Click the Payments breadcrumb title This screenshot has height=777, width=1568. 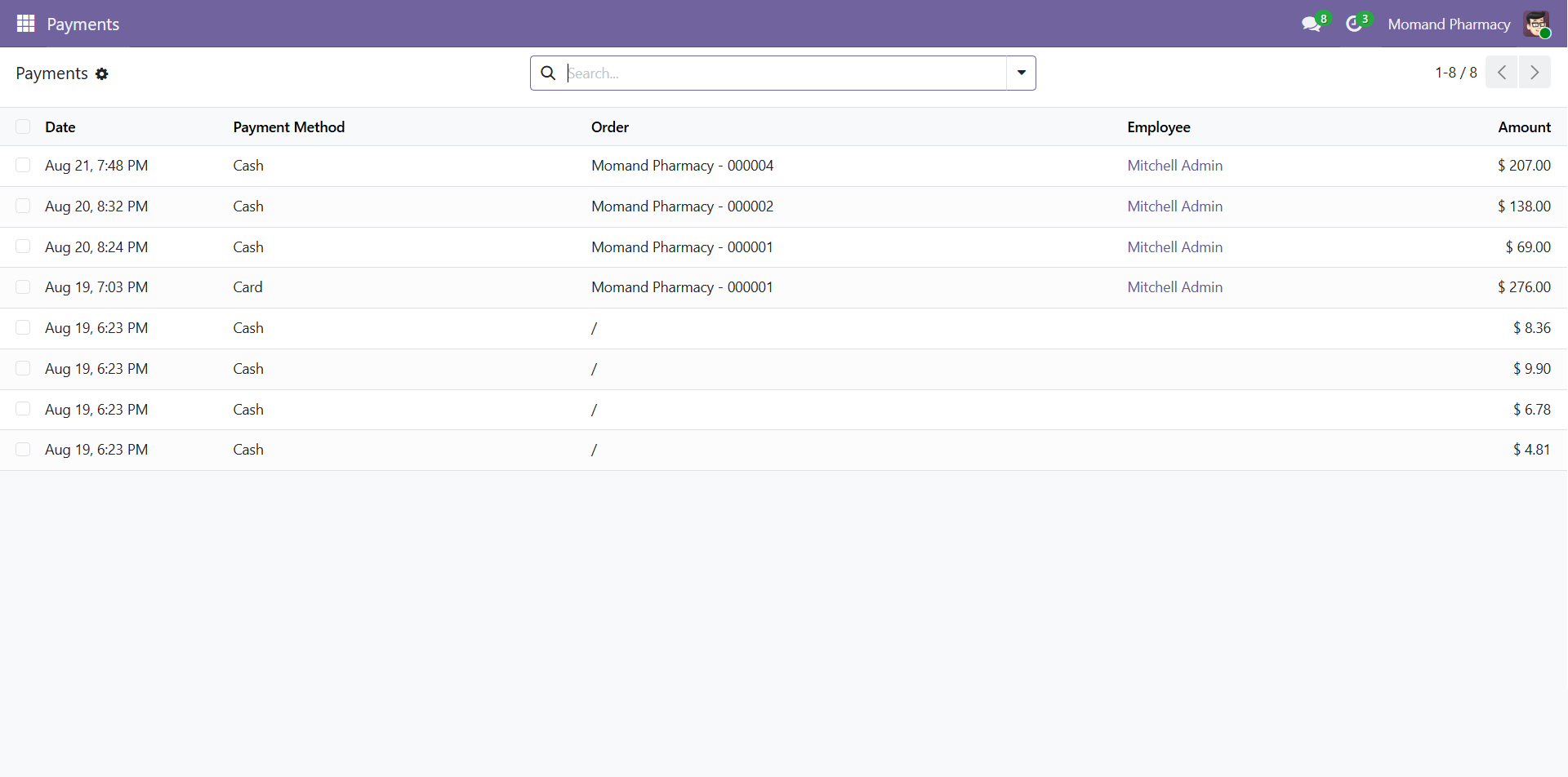pos(51,73)
